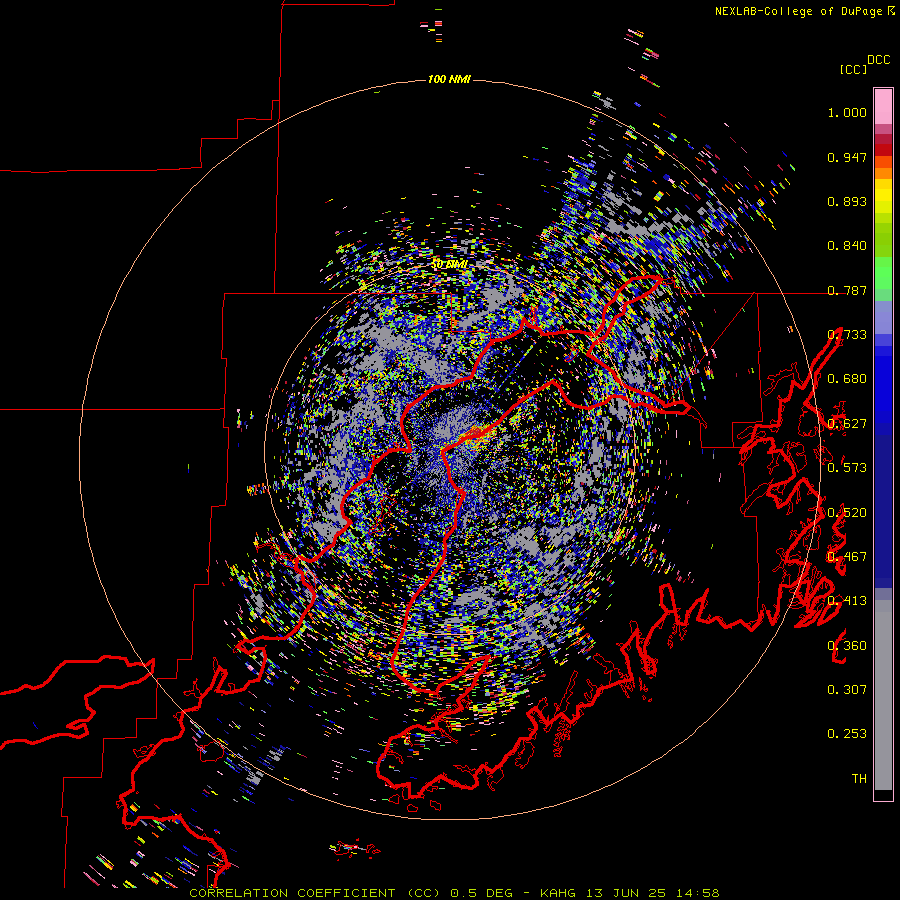
Task: Click the 0.627 scale value
Action: [x=847, y=424]
